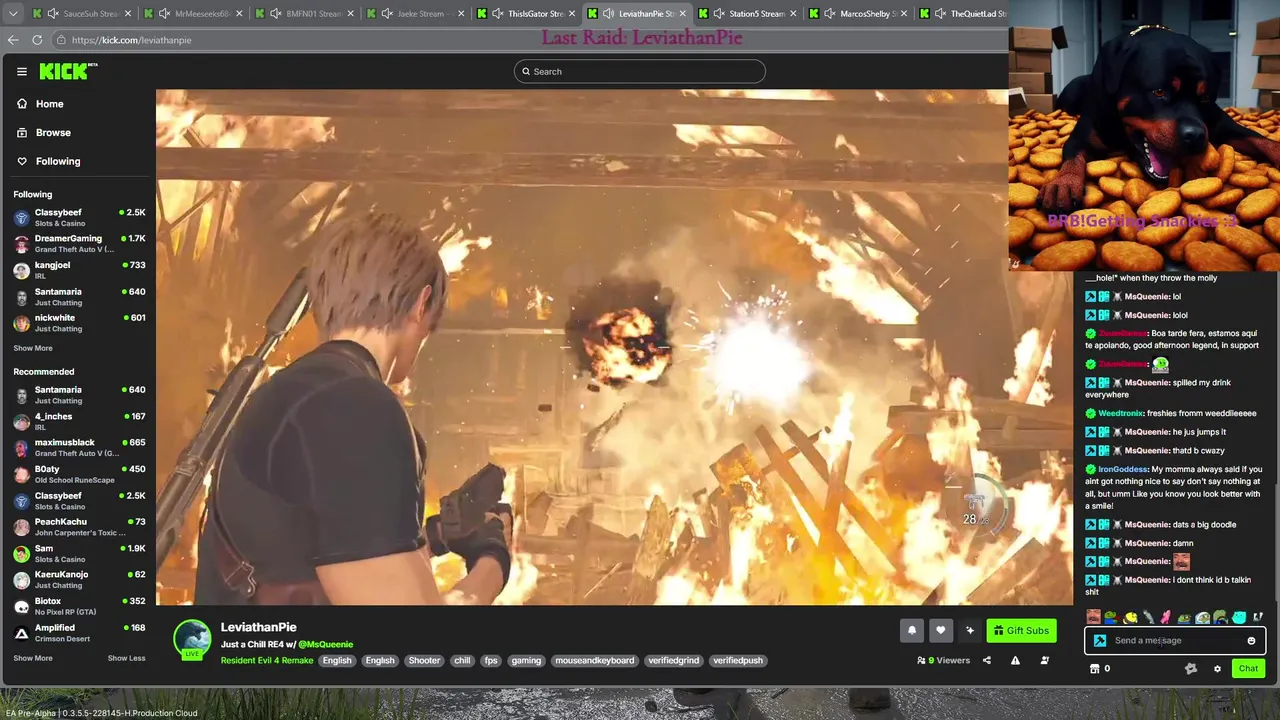Expand Following list with Show More
This screenshot has height=720, width=1280.
click(33, 348)
